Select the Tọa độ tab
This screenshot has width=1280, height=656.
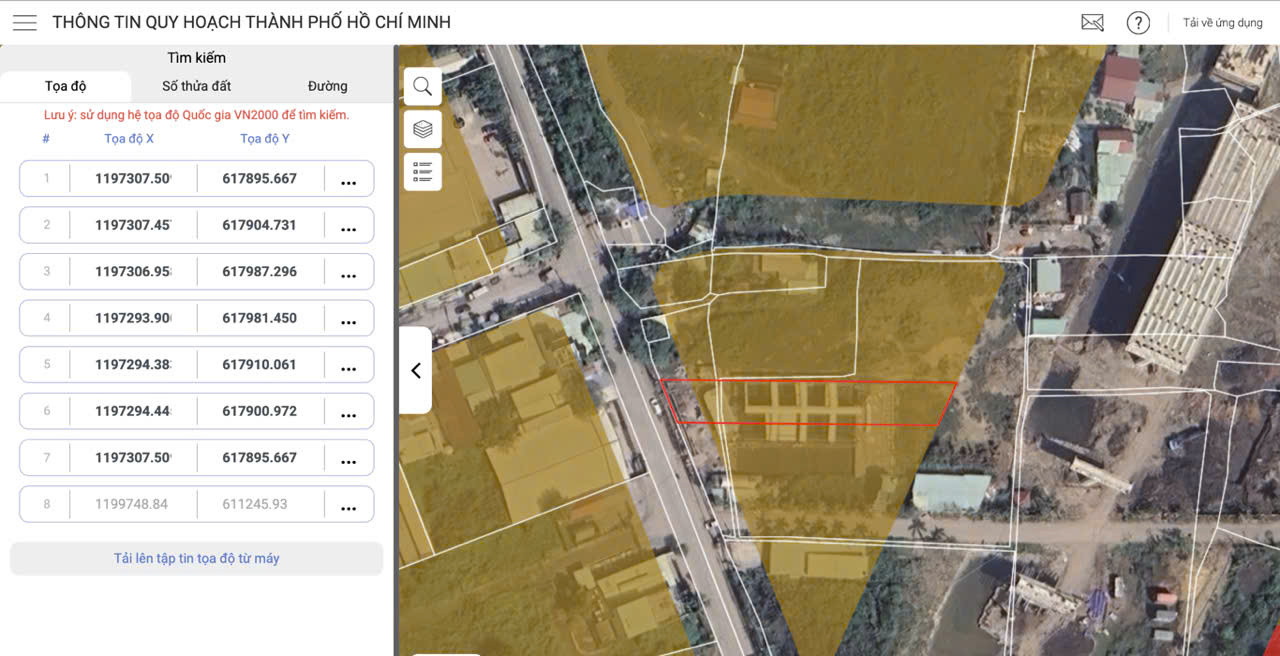[65, 86]
